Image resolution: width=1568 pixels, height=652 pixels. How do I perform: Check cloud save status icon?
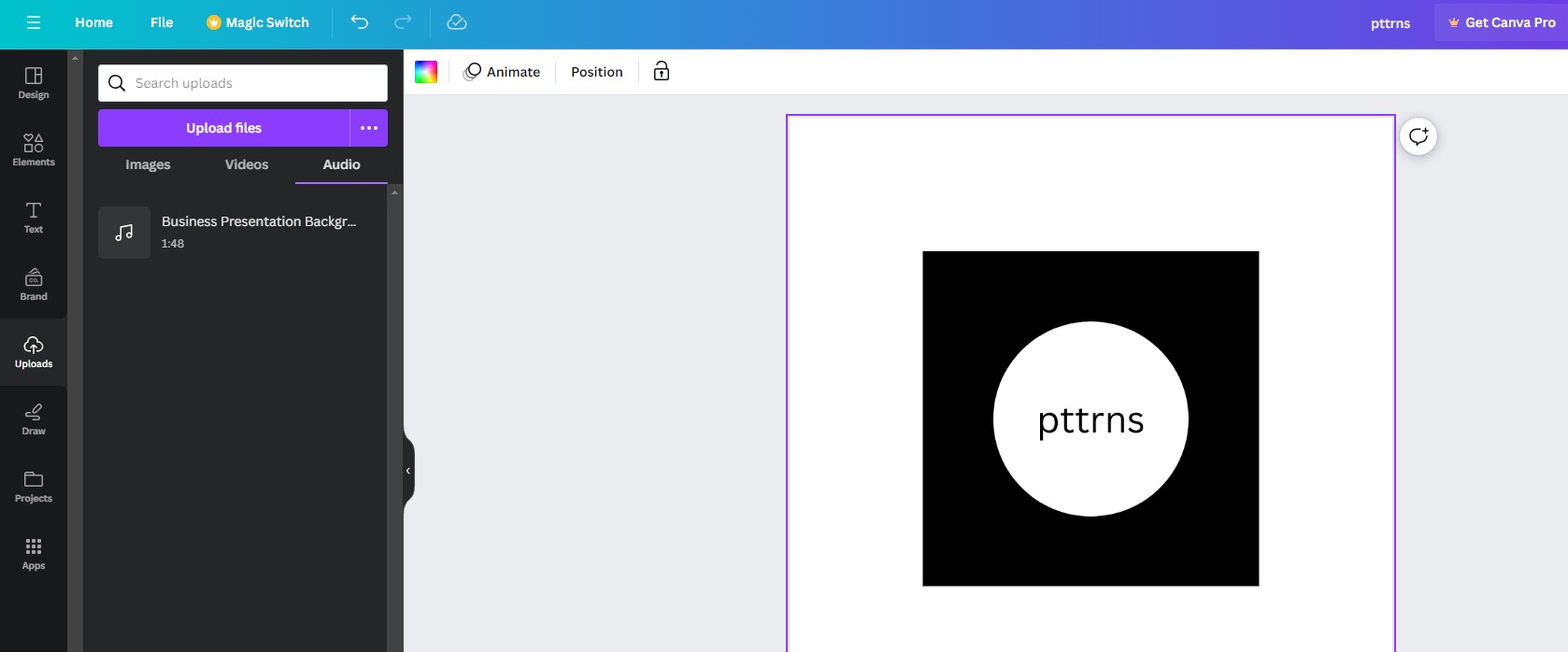pos(457,22)
